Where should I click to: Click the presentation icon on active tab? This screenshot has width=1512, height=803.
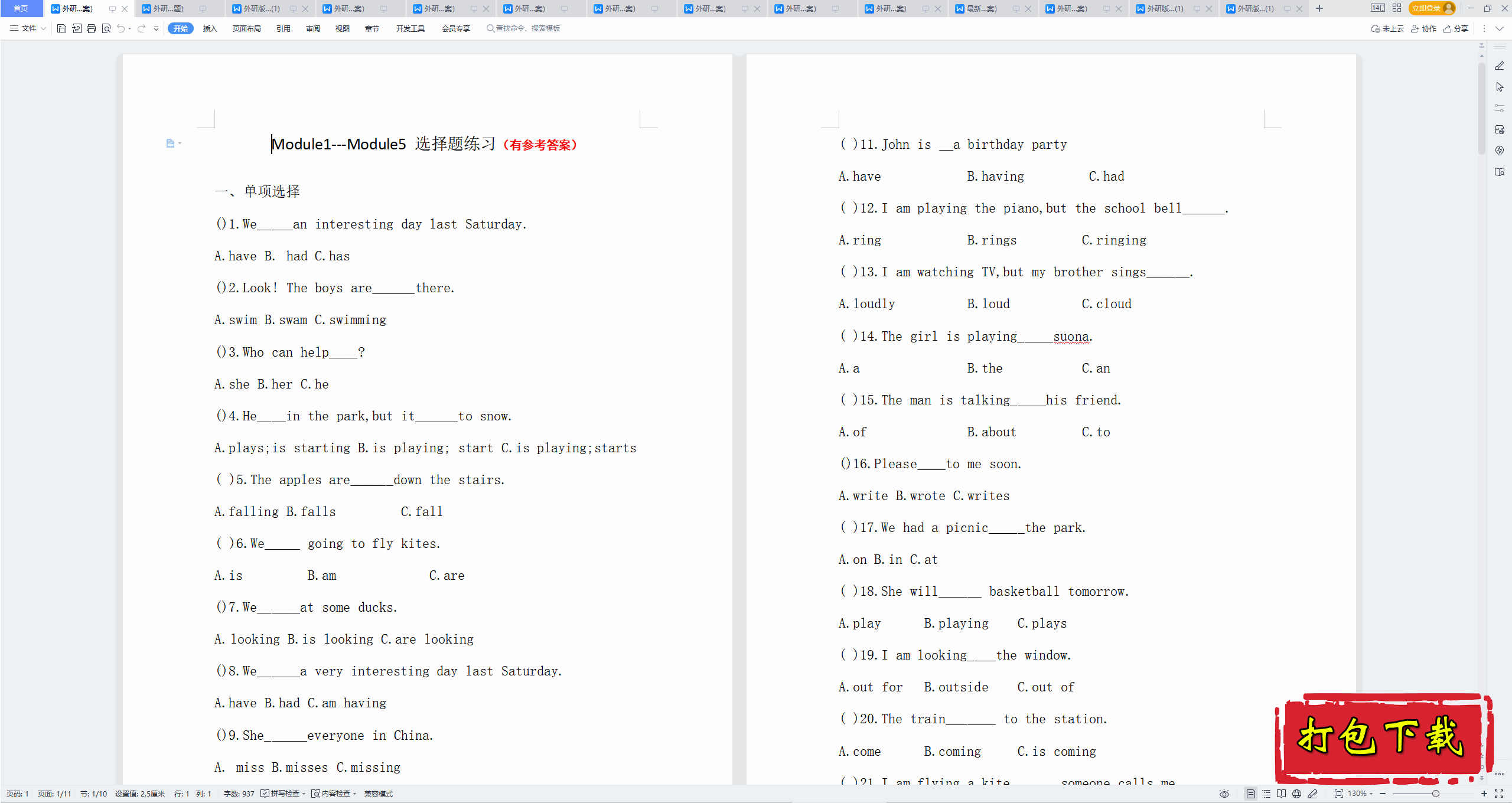[x=112, y=9]
